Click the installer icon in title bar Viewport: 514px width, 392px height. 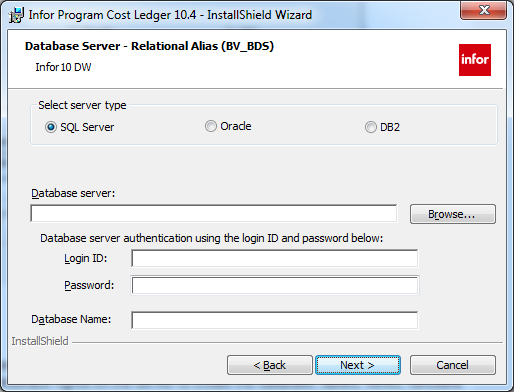(x=16, y=15)
